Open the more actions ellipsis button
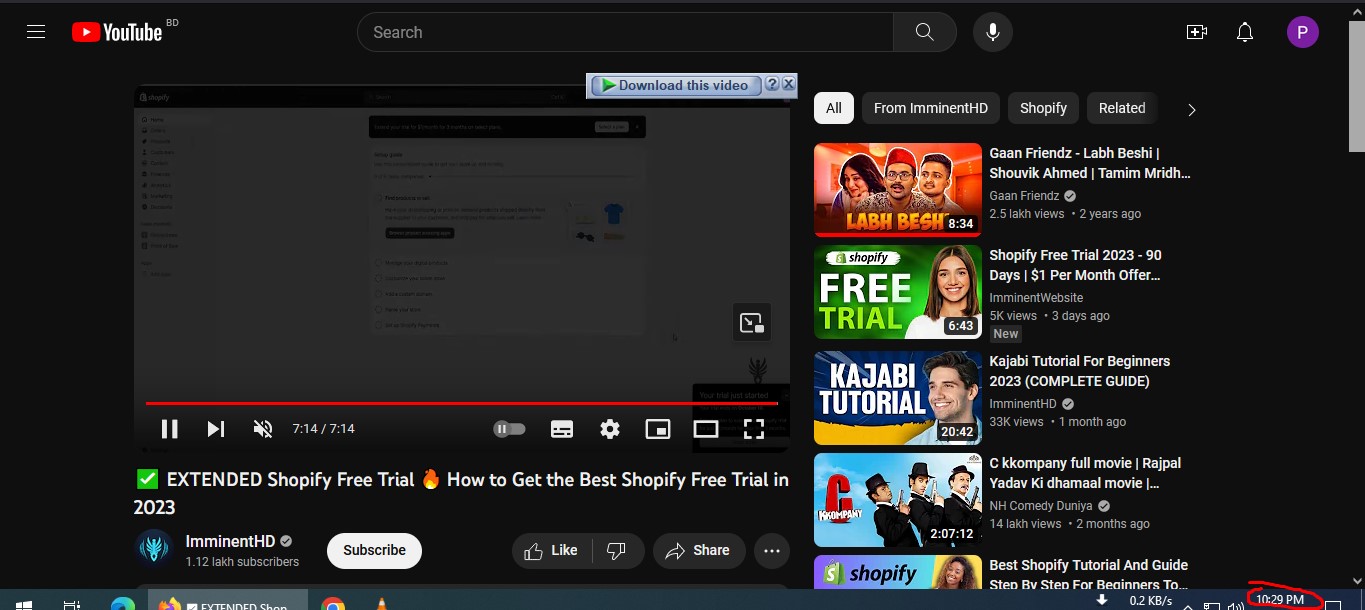 click(x=772, y=550)
